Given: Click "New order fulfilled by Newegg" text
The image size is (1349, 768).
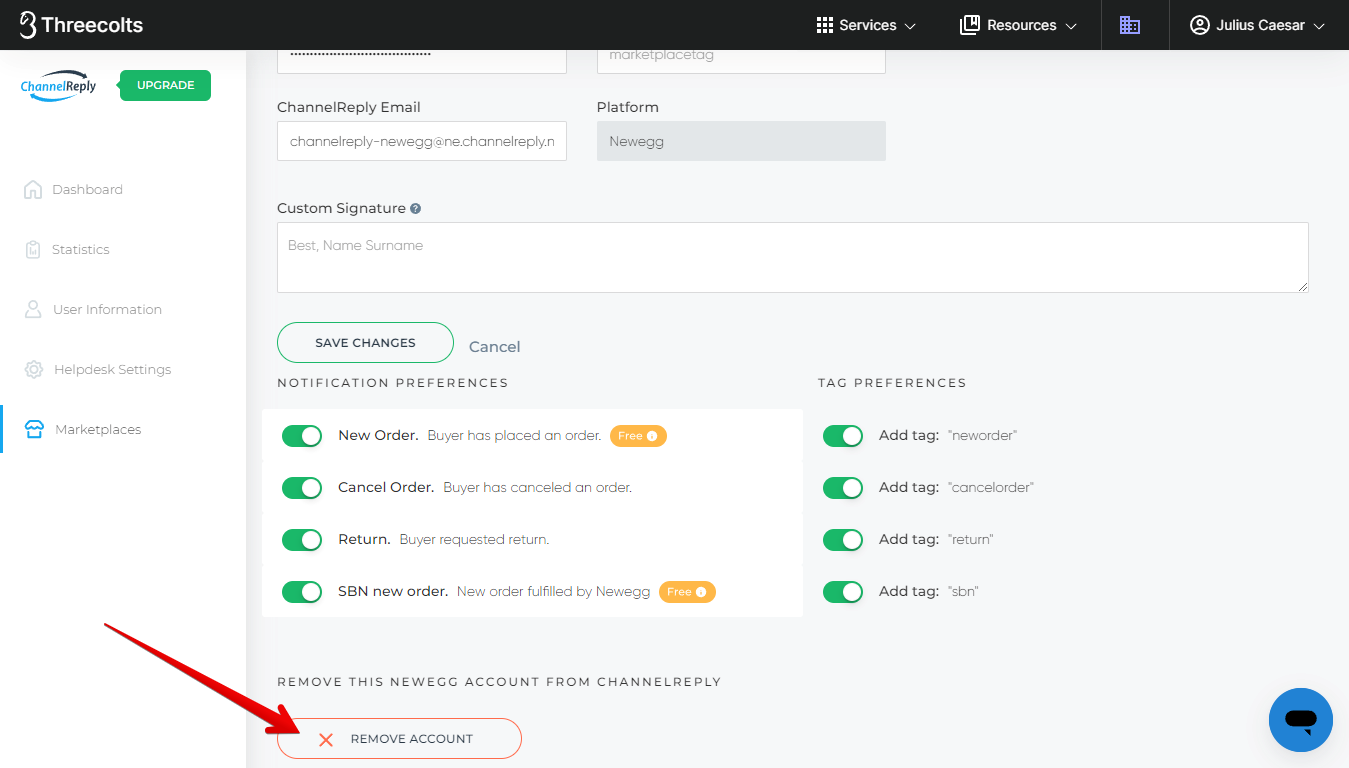Looking at the screenshot, I should pyautogui.click(x=553, y=592).
